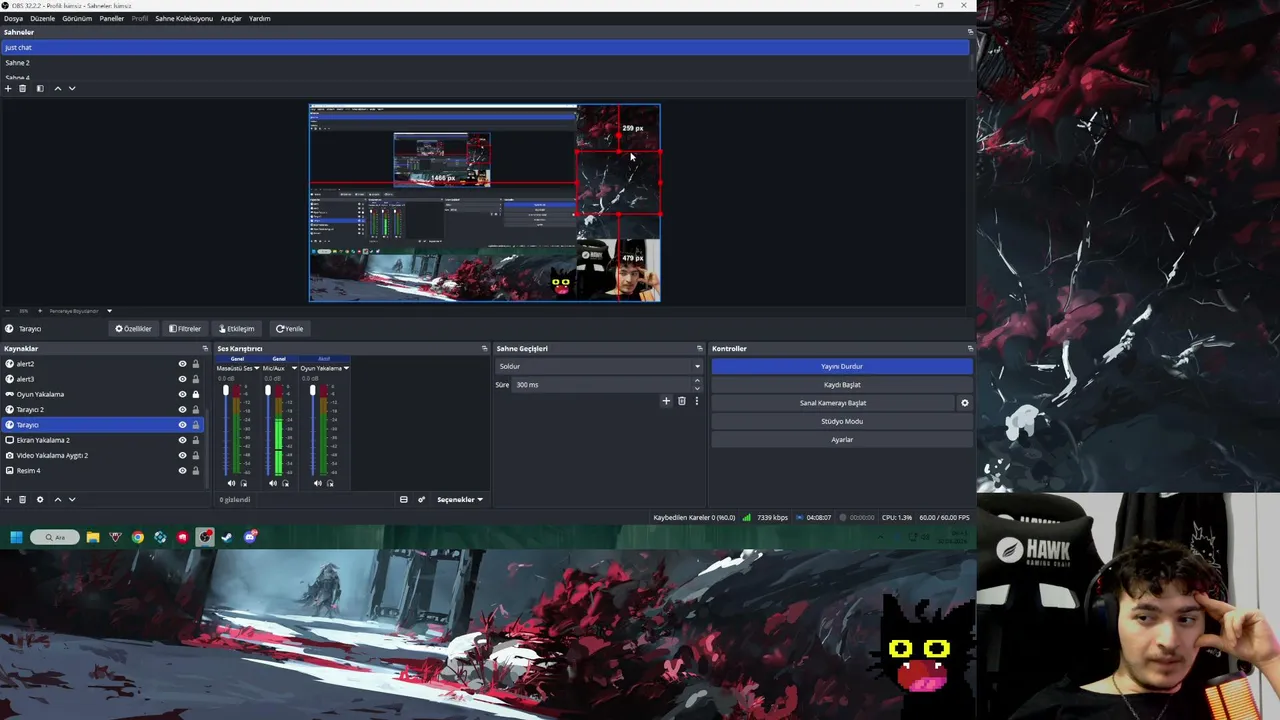Open Filtreler for the selected source
Viewport: 1280px width, 720px height.
[x=185, y=329]
